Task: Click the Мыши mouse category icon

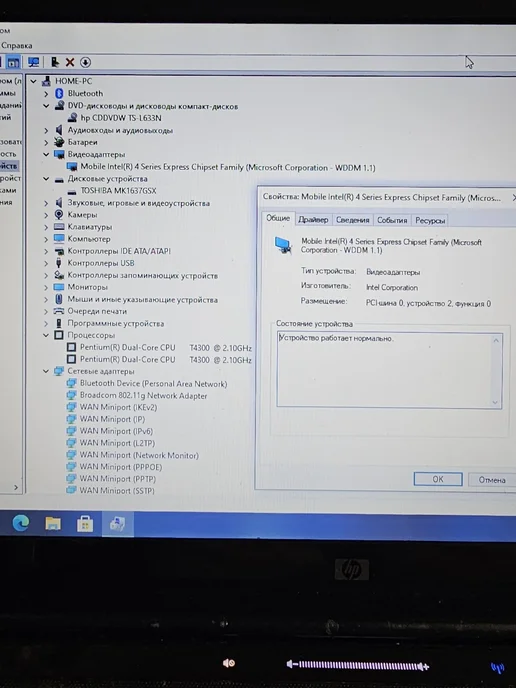Action: click(59, 299)
